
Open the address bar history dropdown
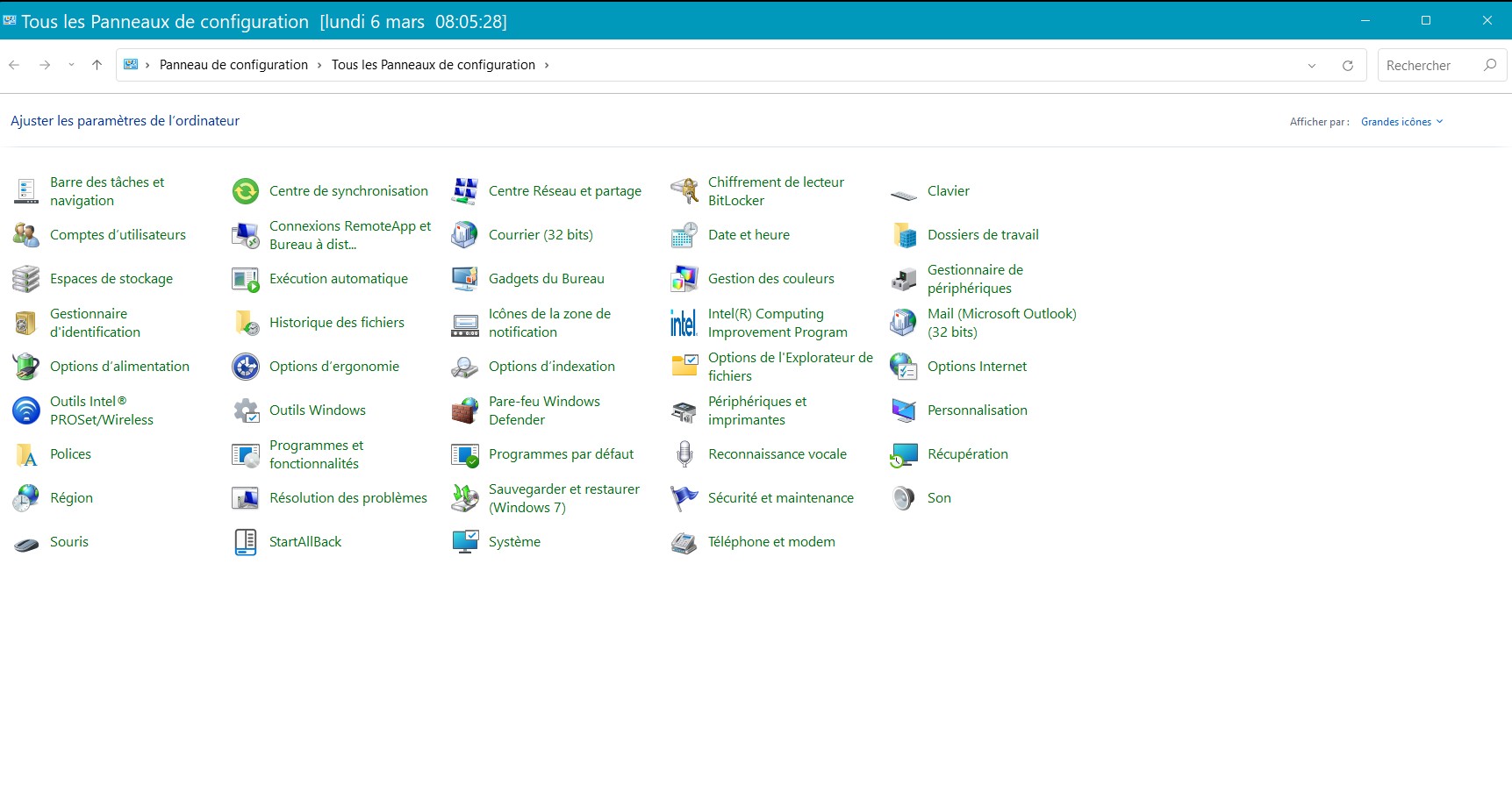(1312, 66)
